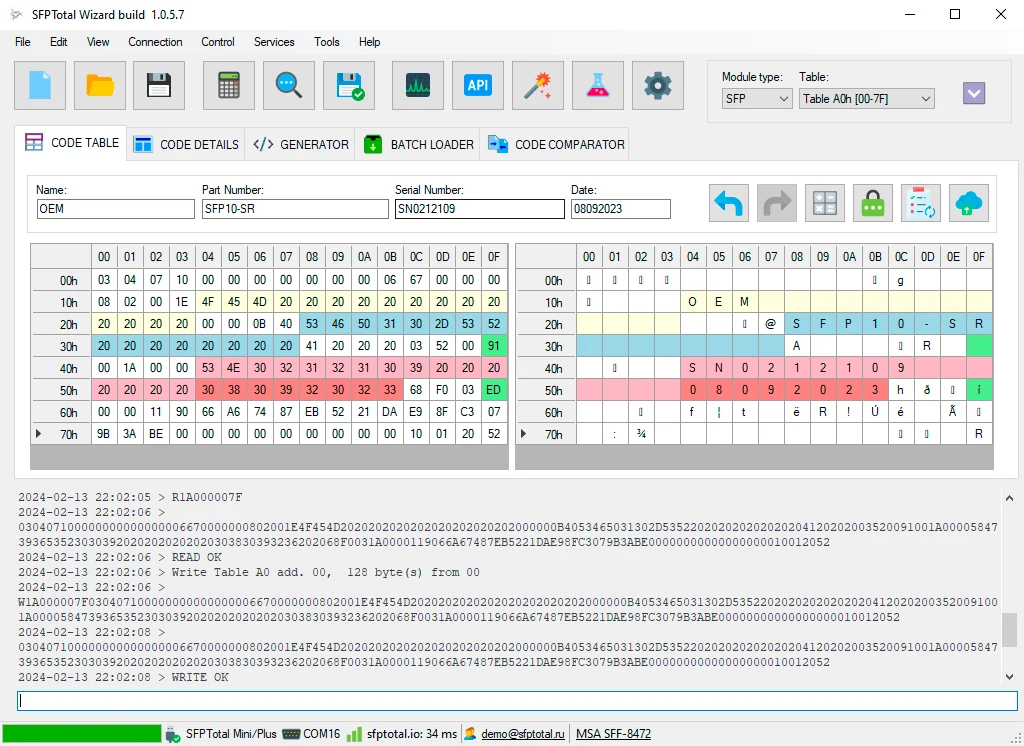Viewport: 1024px width, 746px height.
Task: Open the Help menu
Action: pos(370,42)
